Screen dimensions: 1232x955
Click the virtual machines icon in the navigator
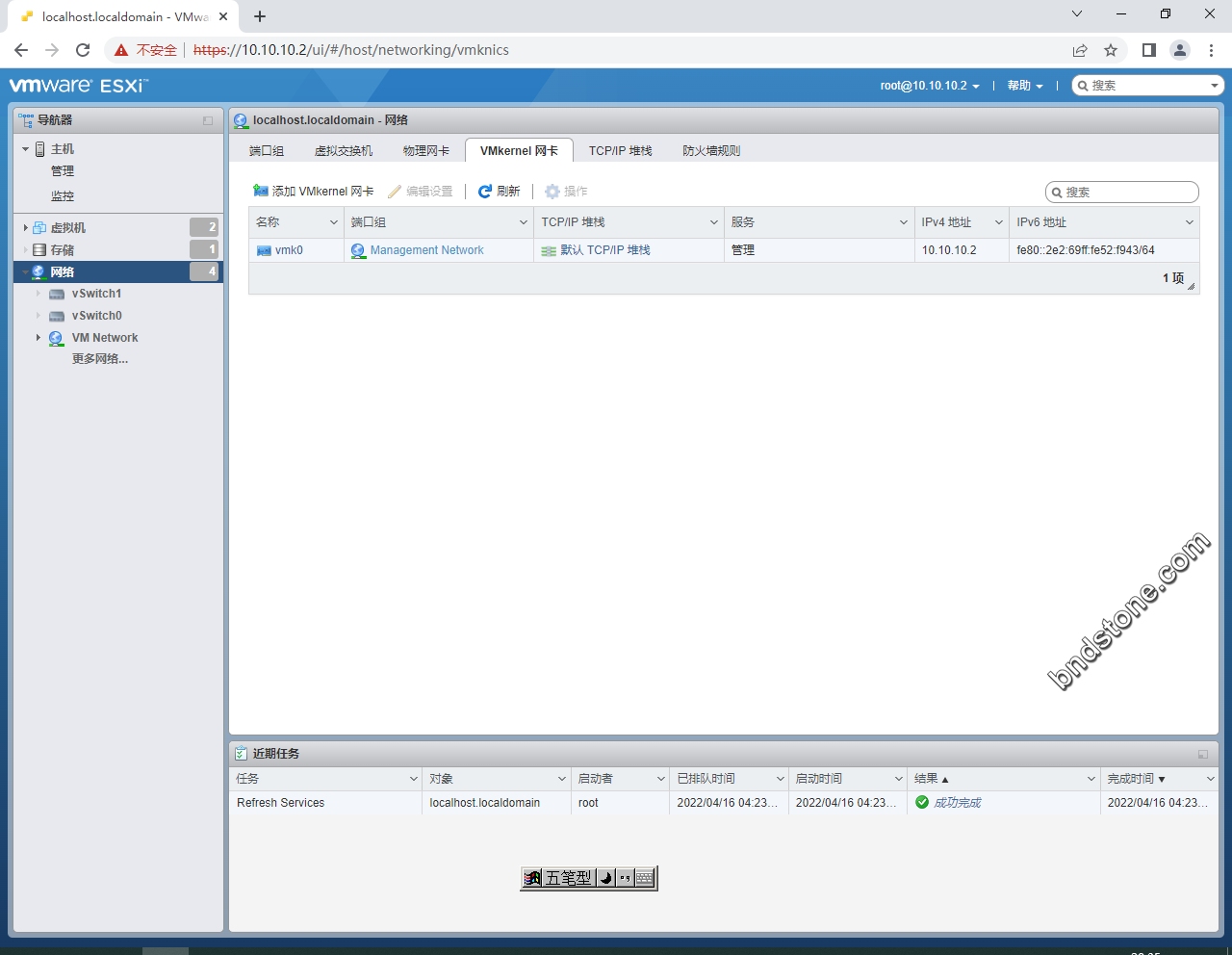(x=39, y=228)
